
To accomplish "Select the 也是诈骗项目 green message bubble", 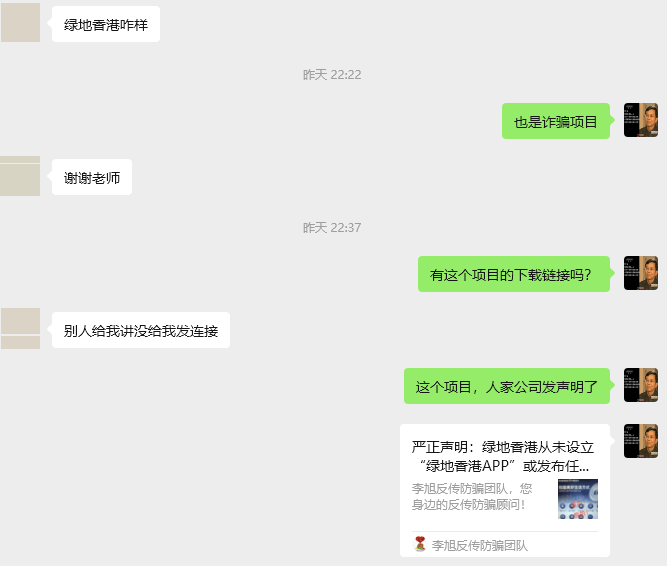I will pyautogui.click(x=556, y=121).
